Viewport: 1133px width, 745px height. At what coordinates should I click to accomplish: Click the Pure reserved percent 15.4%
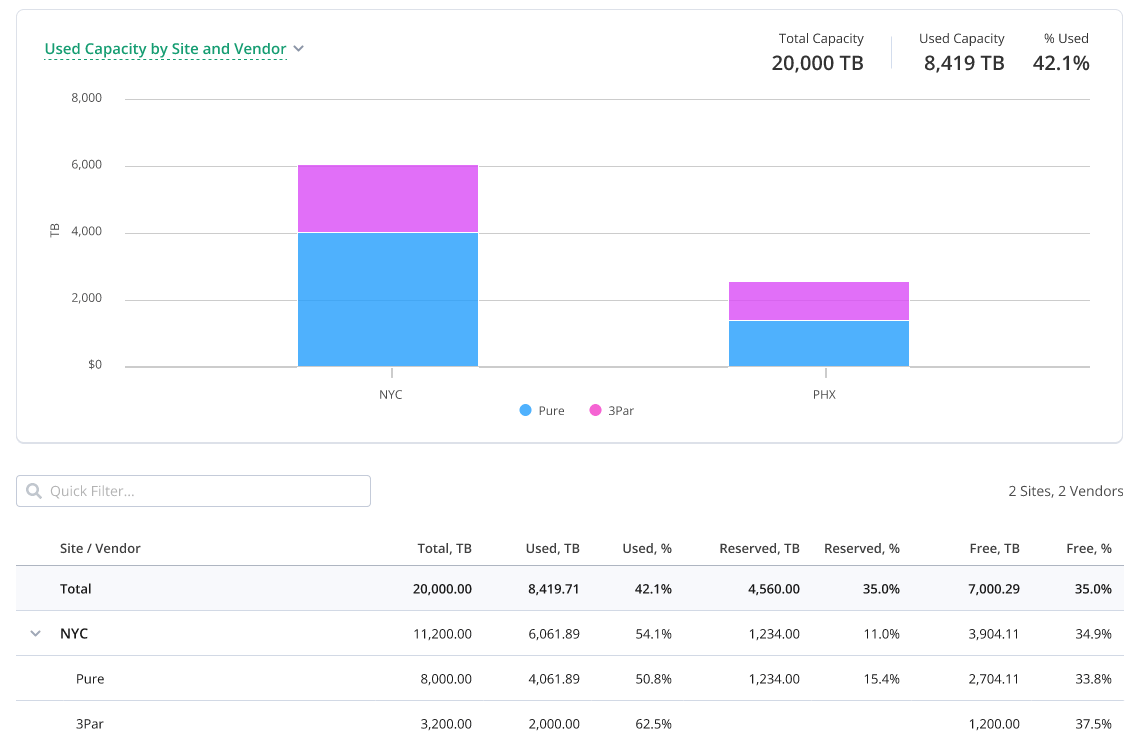(x=882, y=679)
